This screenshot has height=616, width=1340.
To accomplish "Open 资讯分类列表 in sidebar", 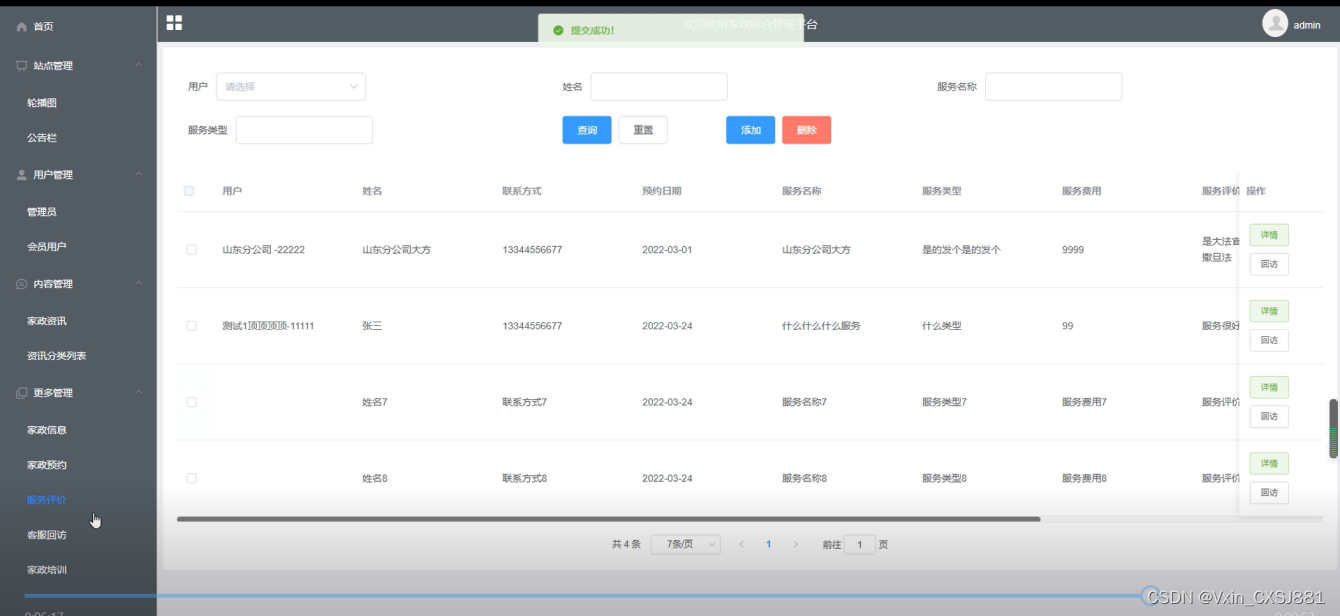I will (57, 356).
